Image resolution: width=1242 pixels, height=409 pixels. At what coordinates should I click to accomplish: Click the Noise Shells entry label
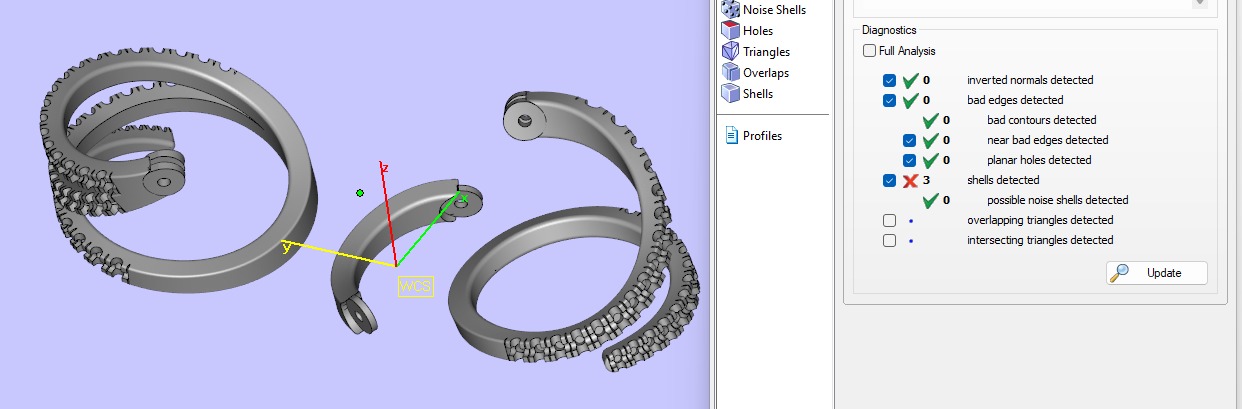[774, 10]
